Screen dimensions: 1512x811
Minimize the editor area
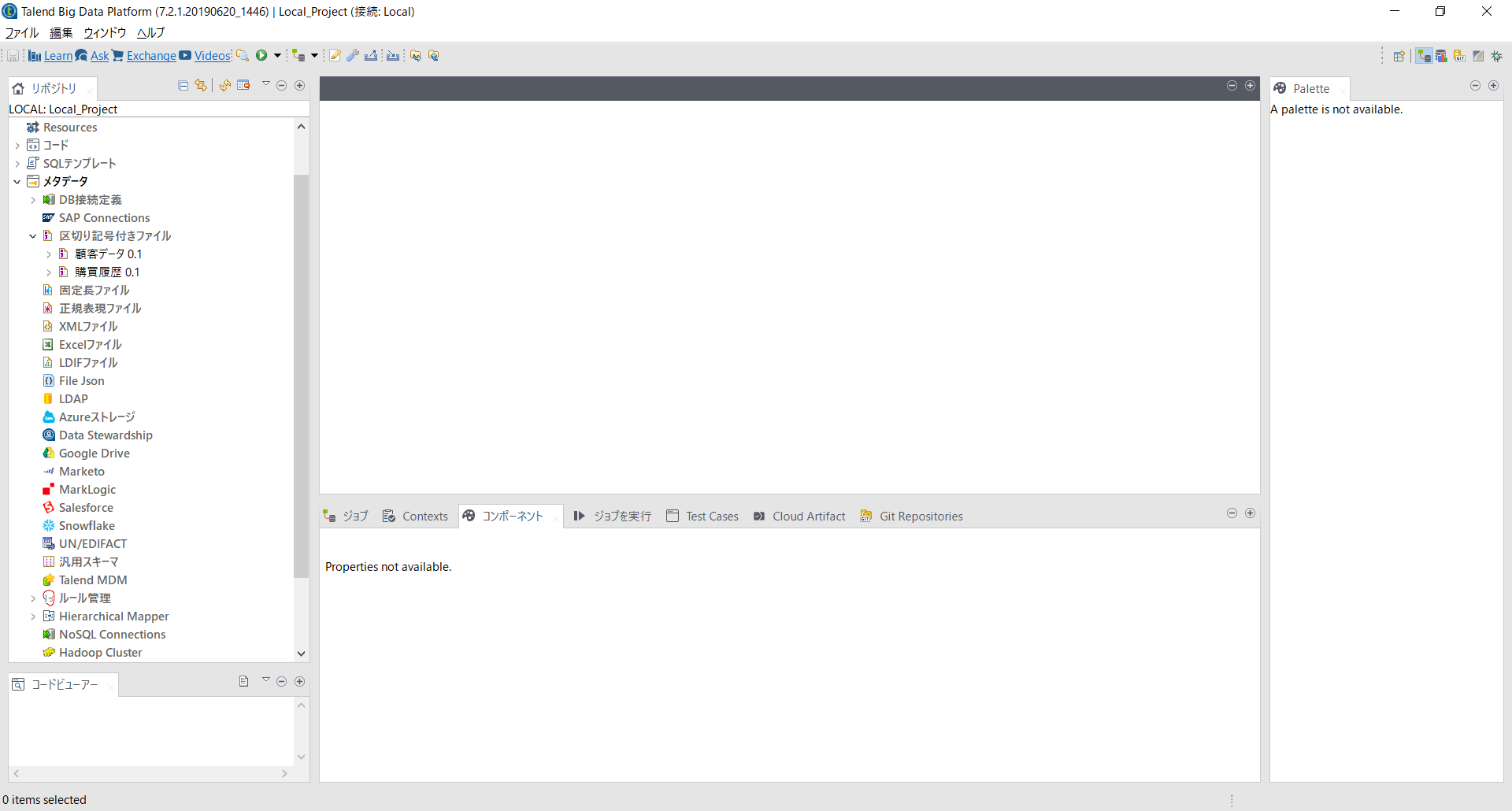click(1232, 86)
